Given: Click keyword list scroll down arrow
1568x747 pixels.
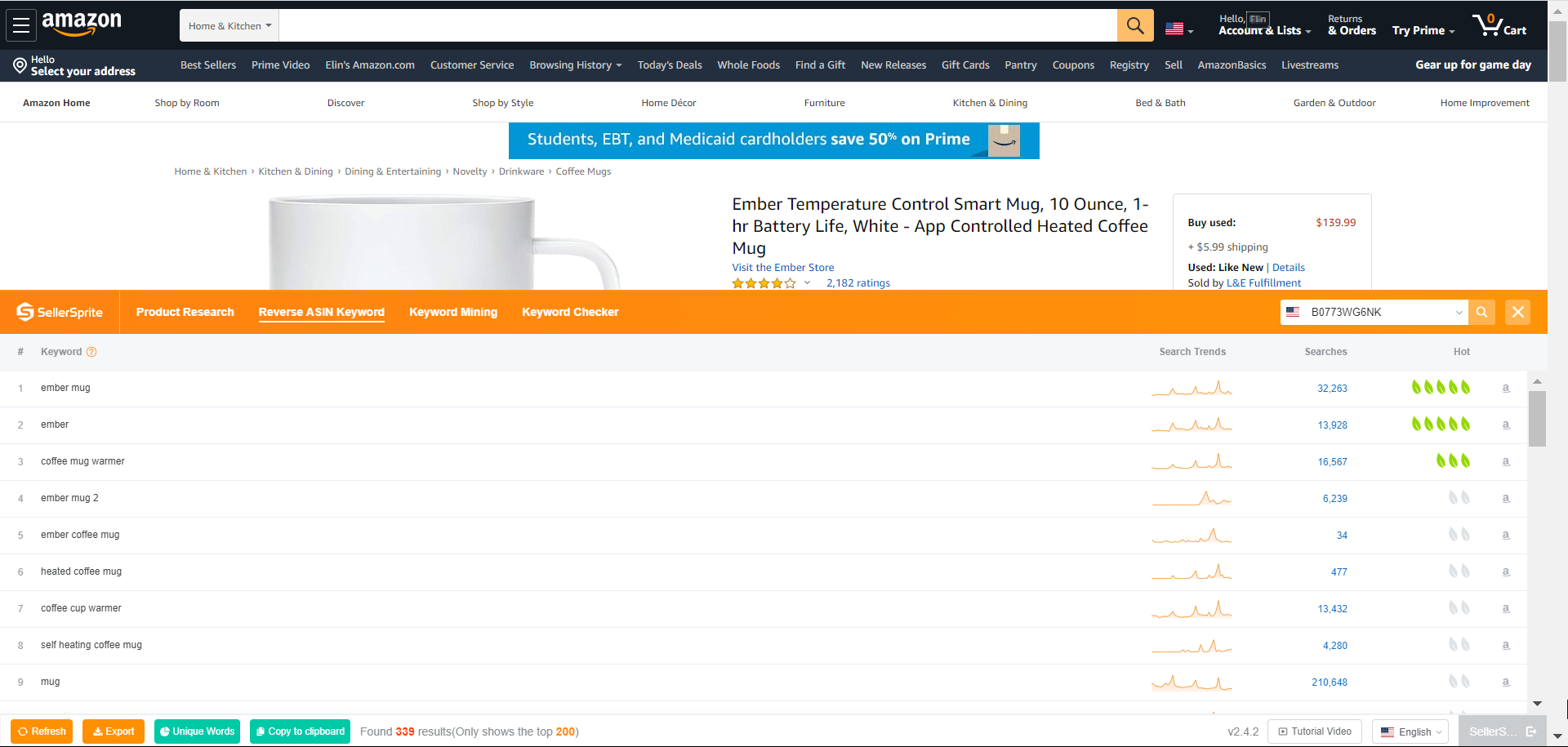Looking at the screenshot, I should [1537, 704].
